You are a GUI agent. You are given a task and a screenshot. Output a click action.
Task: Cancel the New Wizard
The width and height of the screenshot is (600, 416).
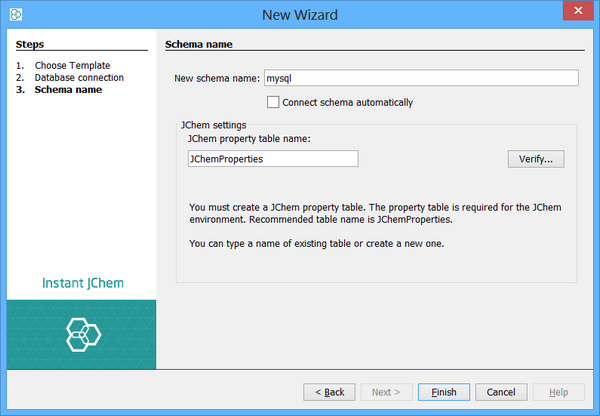coord(501,392)
